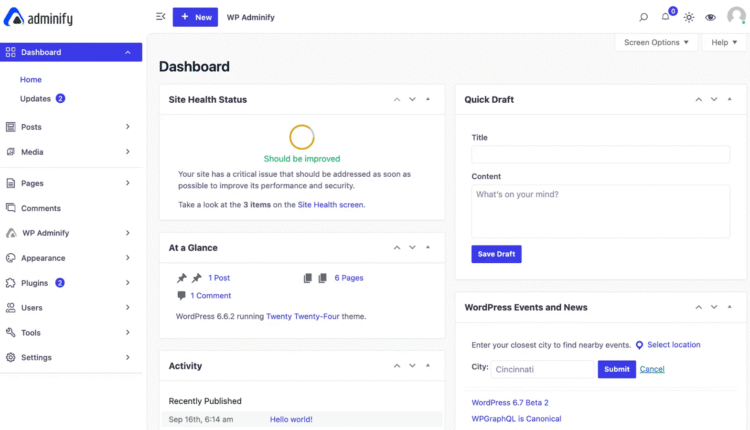The height and width of the screenshot is (430, 750).
Task: Collapse sidebar with menu toggle icon
Action: (x=161, y=17)
